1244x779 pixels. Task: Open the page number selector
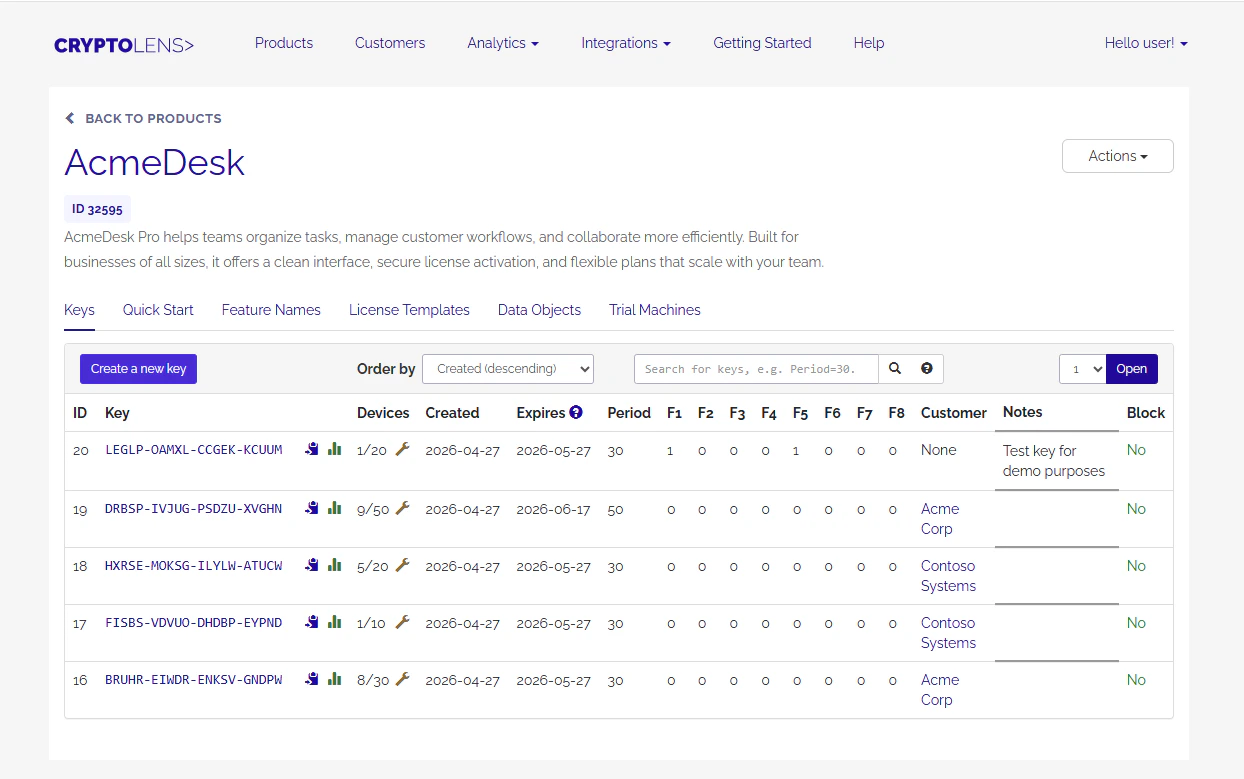pyautogui.click(x=1082, y=369)
